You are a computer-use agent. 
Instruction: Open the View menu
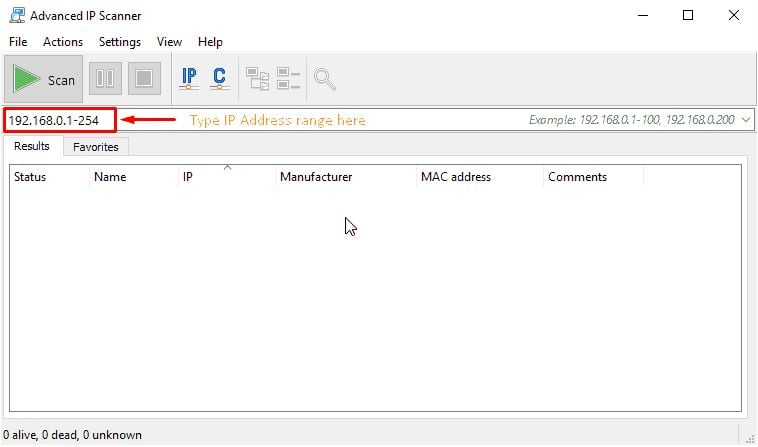point(169,42)
